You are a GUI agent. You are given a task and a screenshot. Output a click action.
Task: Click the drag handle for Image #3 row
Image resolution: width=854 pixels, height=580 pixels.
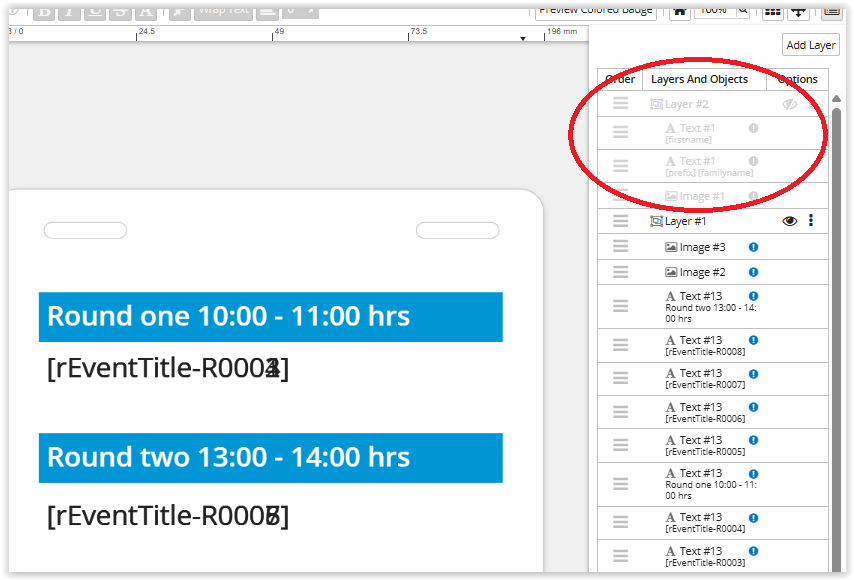620,247
